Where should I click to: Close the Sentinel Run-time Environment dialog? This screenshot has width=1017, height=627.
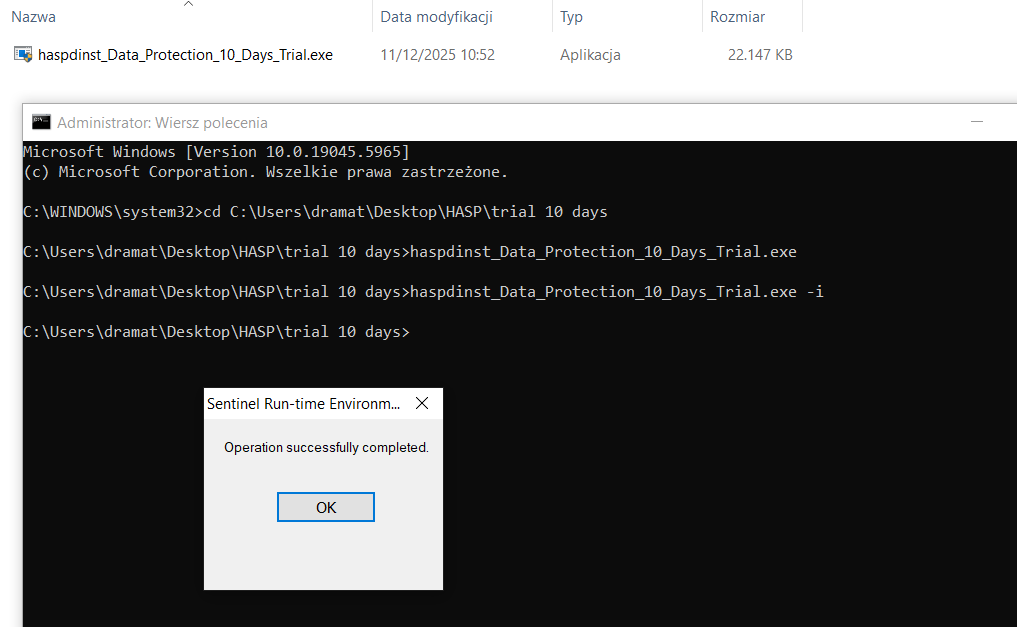point(422,404)
